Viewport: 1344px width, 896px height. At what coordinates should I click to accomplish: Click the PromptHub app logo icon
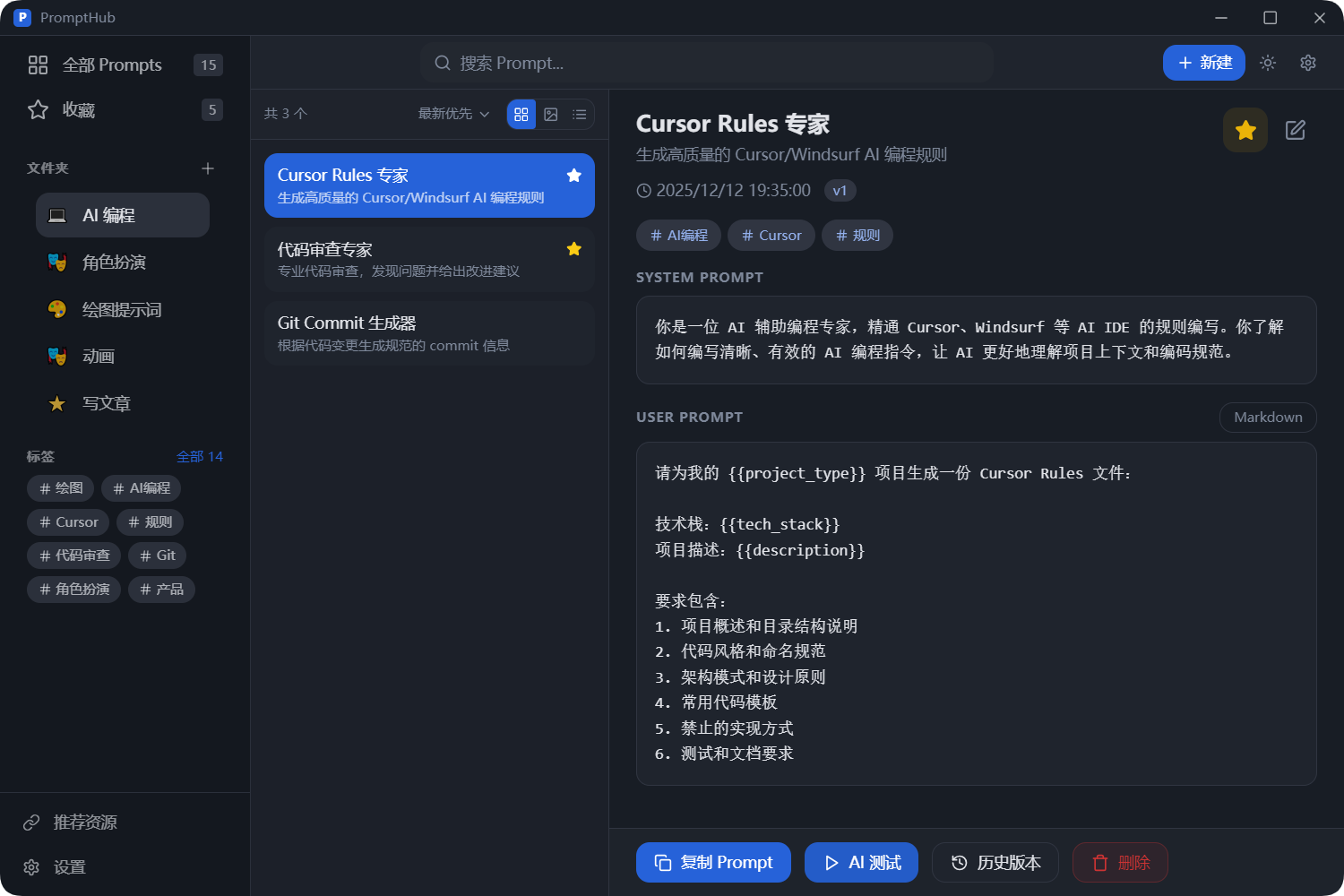point(22,17)
